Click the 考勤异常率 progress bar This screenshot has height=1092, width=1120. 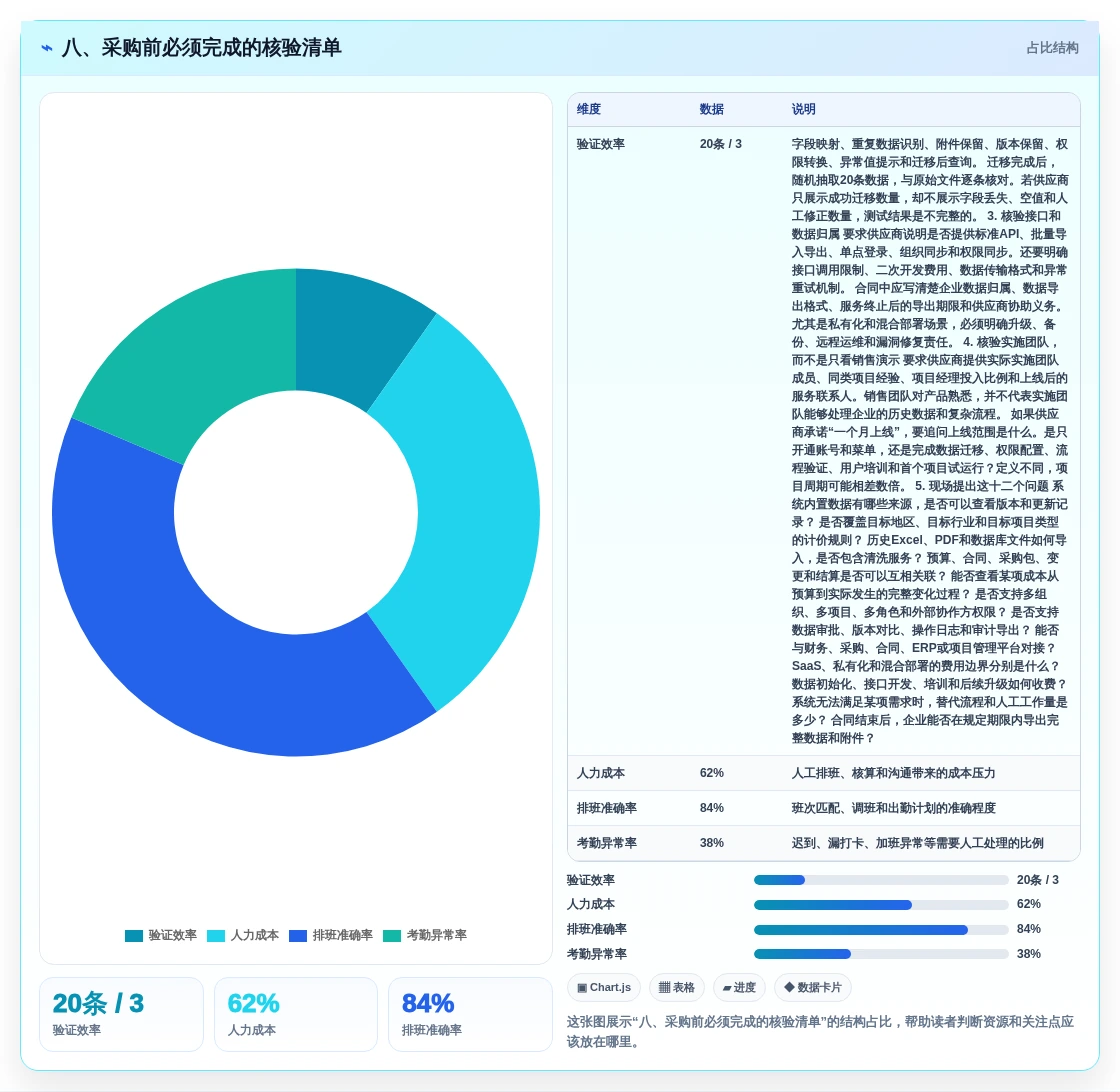coord(881,954)
